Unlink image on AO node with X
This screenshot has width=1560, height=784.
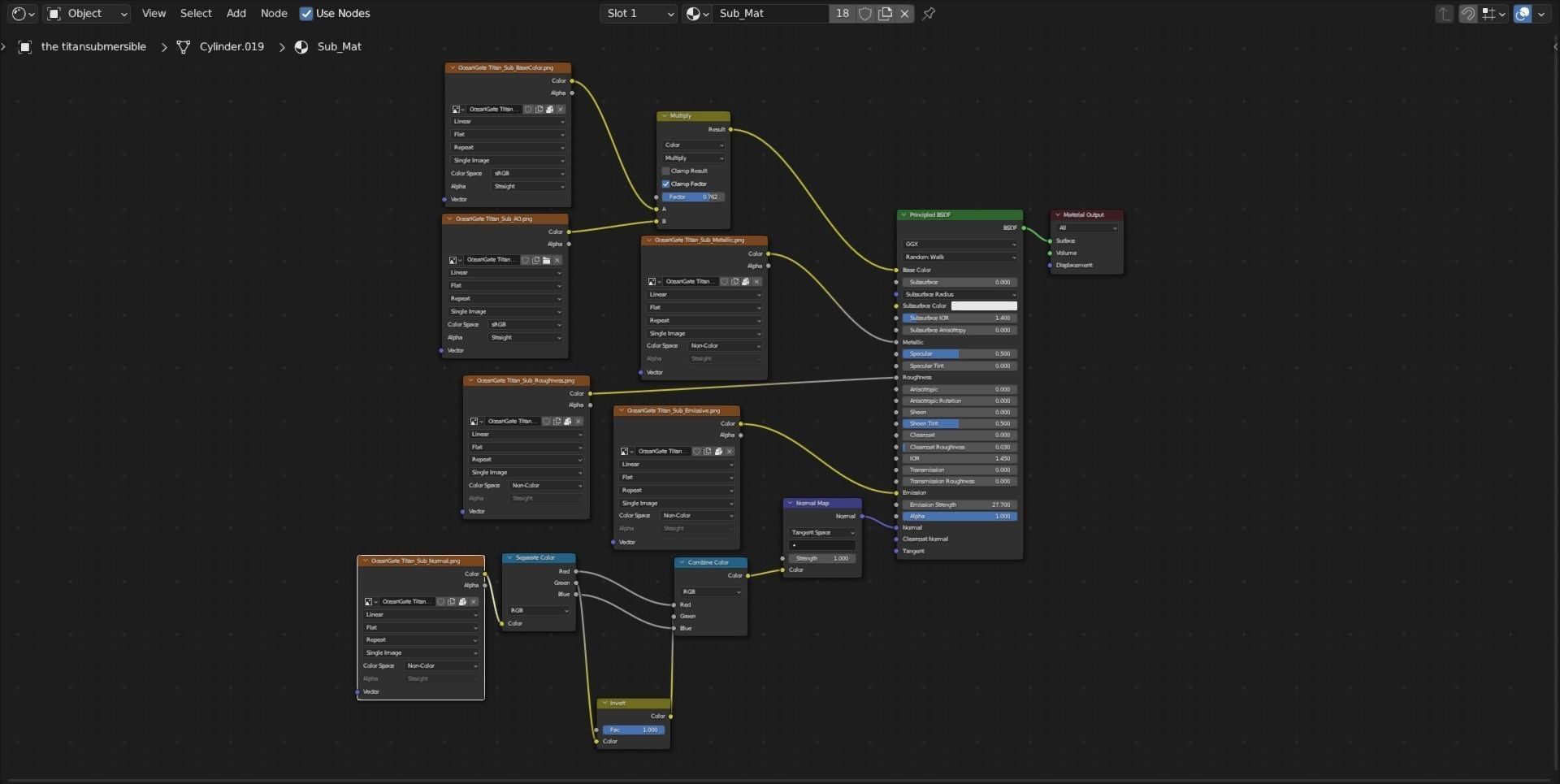[557, 260]
